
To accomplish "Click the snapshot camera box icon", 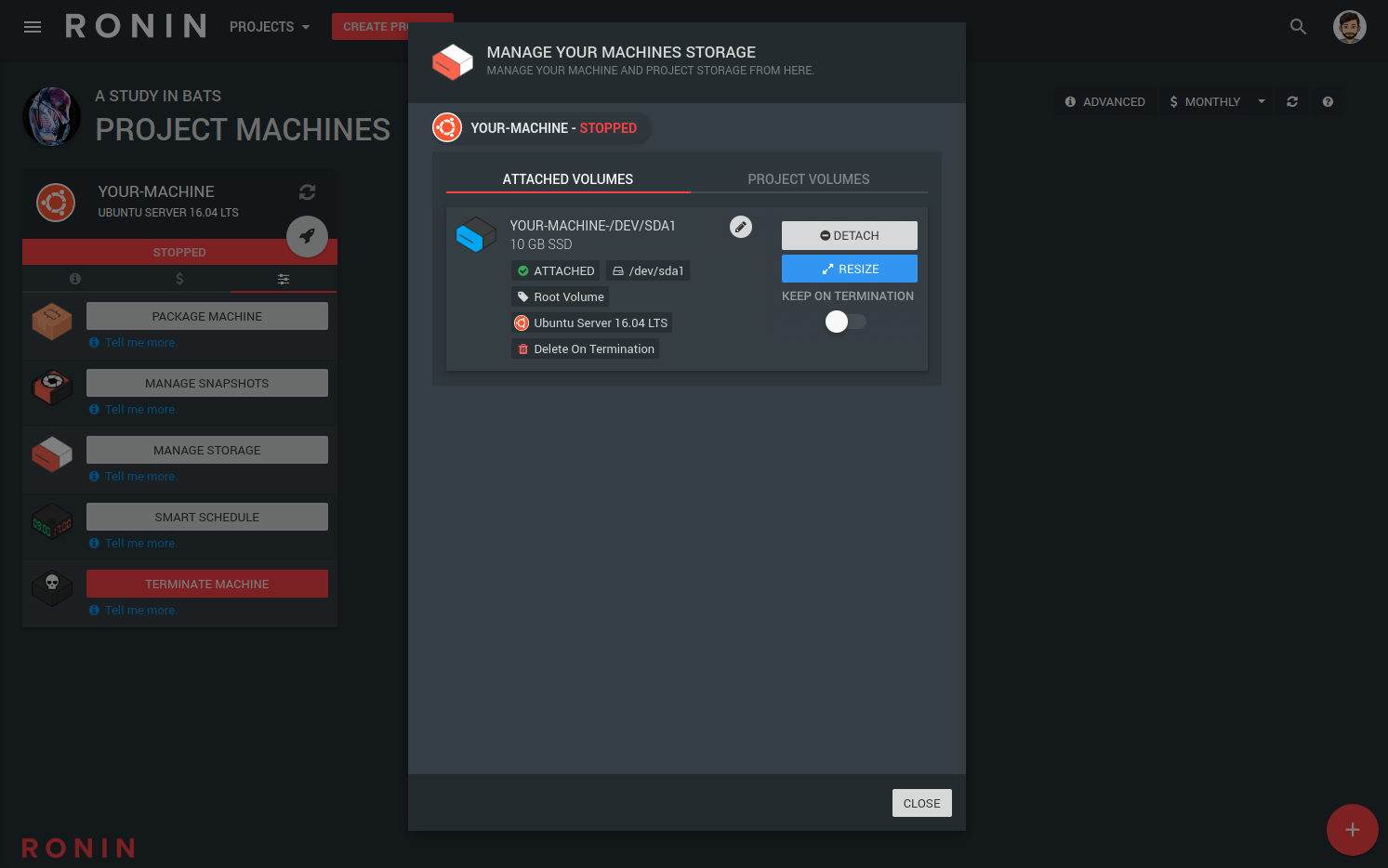I will point(52,388).
